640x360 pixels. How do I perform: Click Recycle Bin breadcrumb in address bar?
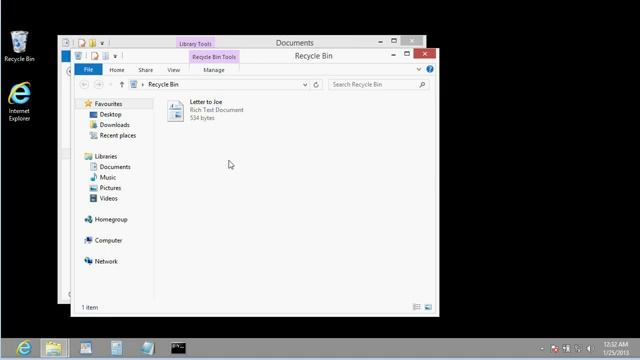coord(163,84)
